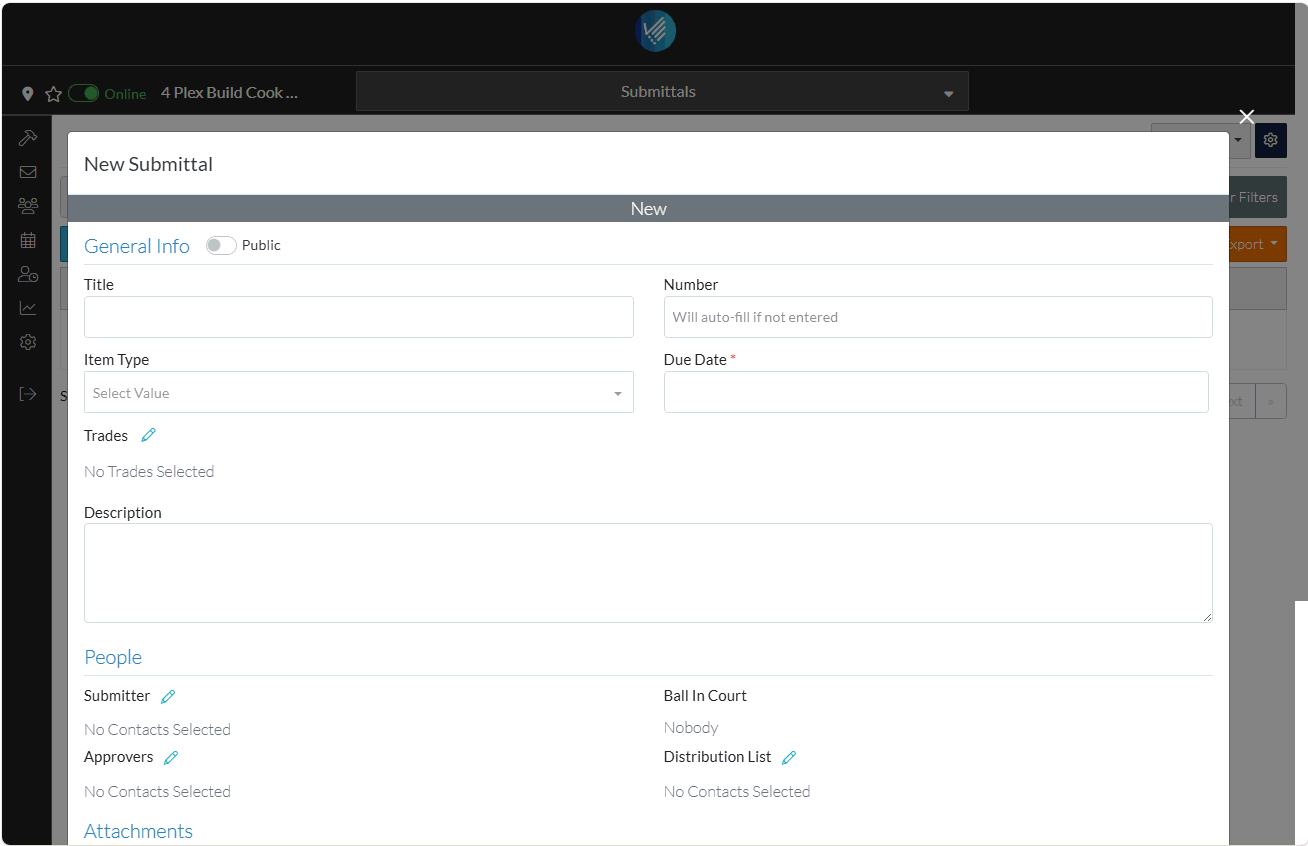Screen dimensions: 1308x846
Task: Close the New Submittal dialog
Action: click(x=1246, y=117)
